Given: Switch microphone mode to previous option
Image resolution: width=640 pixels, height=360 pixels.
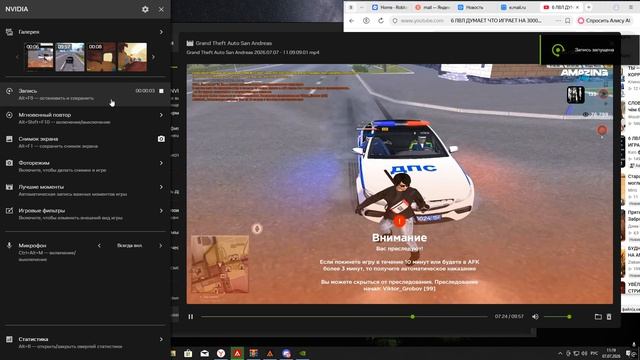Looking at the screenshot, I should click(99, 245).
